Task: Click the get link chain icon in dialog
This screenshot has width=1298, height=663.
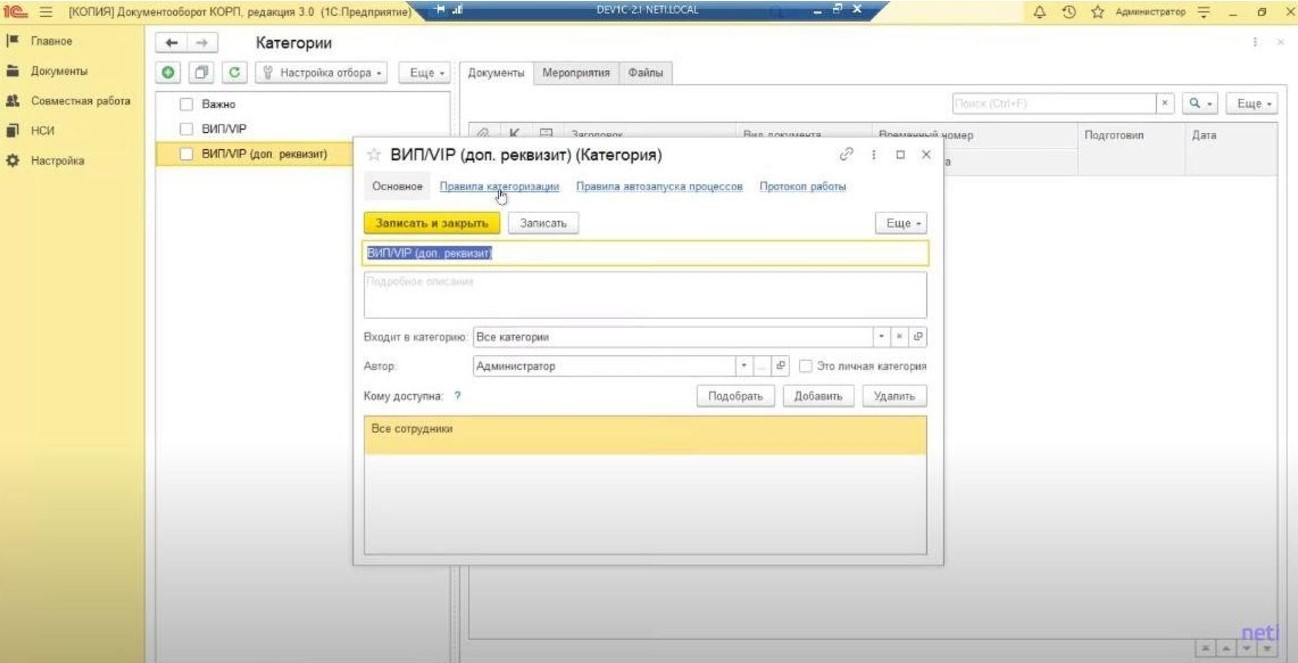Action: tap(846, 155)
